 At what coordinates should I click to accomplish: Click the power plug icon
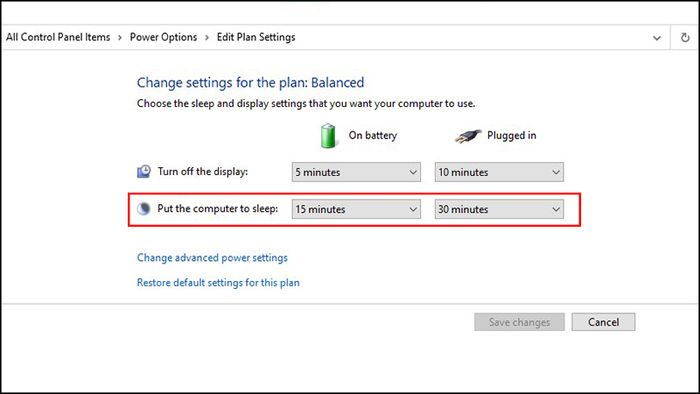point(468,136)
